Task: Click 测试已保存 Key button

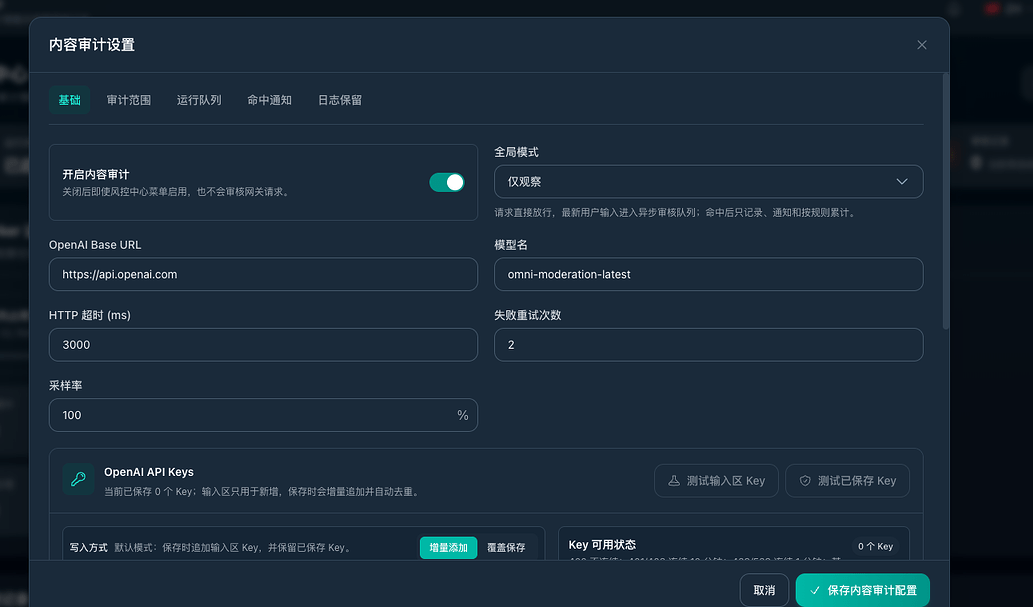Action: point(847,481)
